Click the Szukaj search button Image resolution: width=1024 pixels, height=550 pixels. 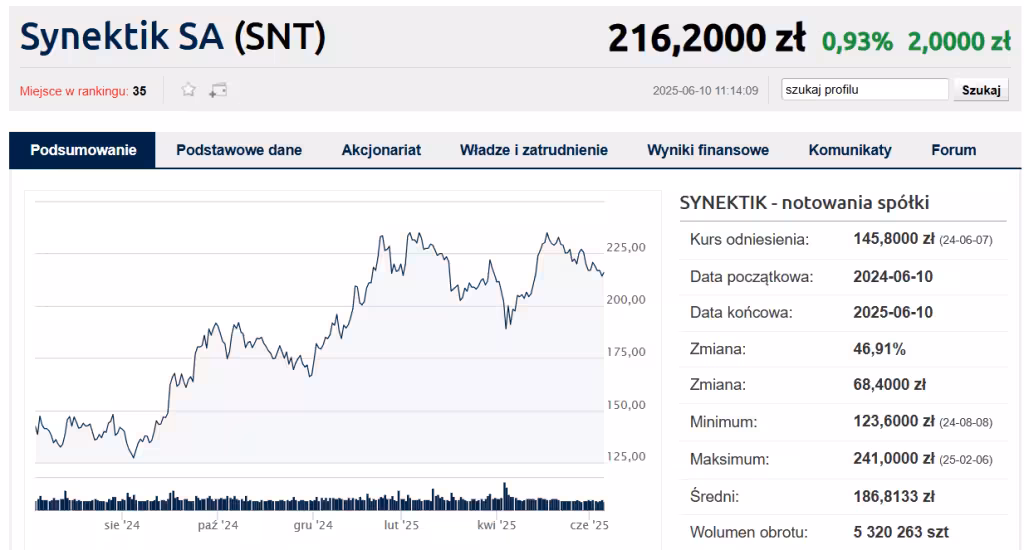[x=981, y=89]
